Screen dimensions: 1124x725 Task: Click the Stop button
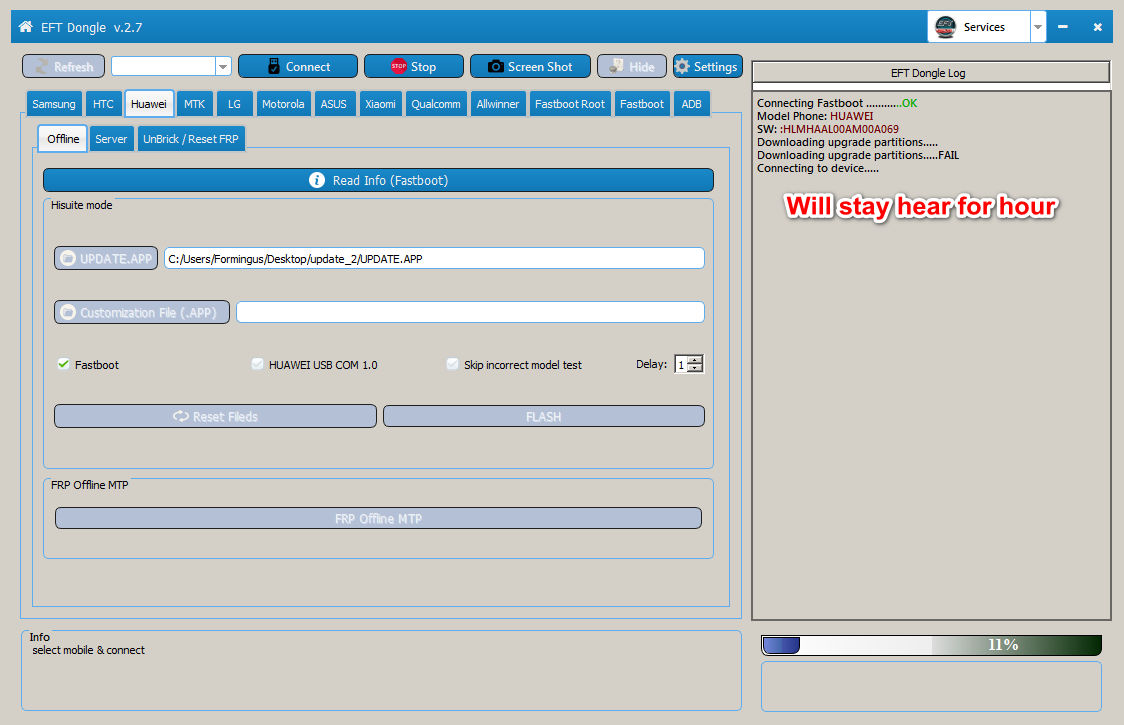414,67
